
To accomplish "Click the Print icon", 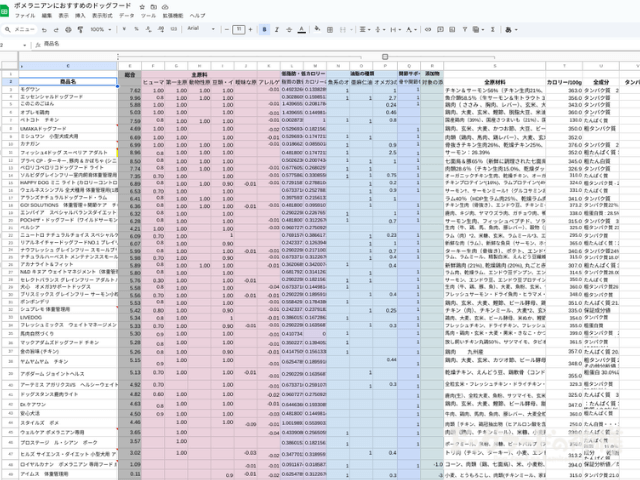I will pyautogui.click(x=68, y=29).
